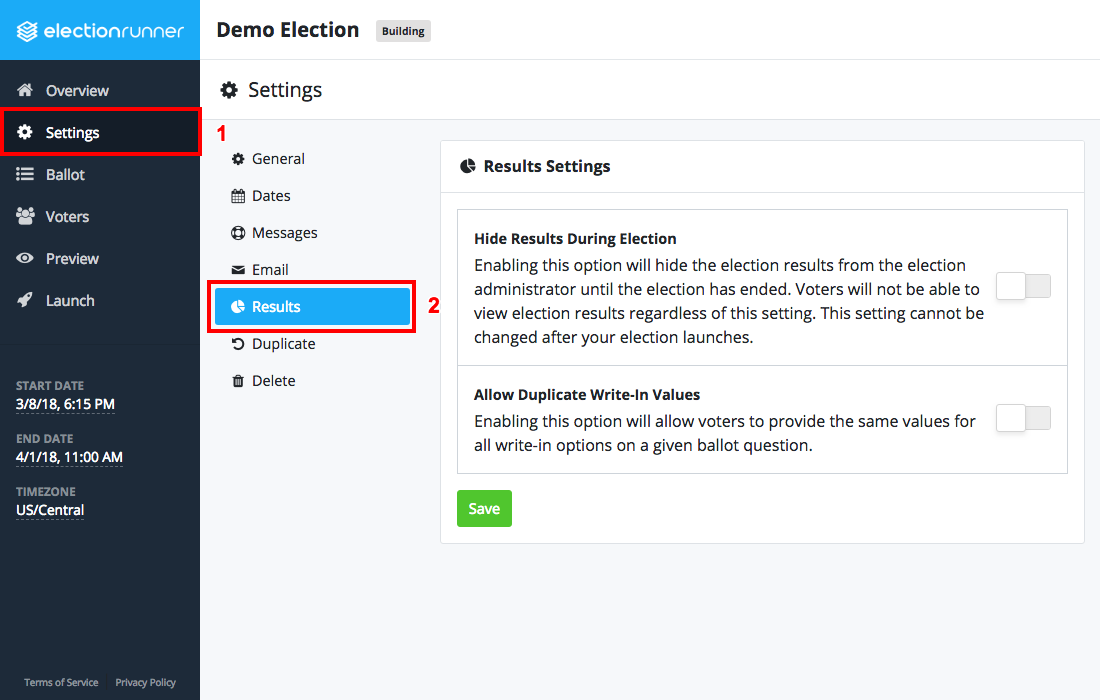
Task: Open the Email envelope icon
Action: pos(237,269)
